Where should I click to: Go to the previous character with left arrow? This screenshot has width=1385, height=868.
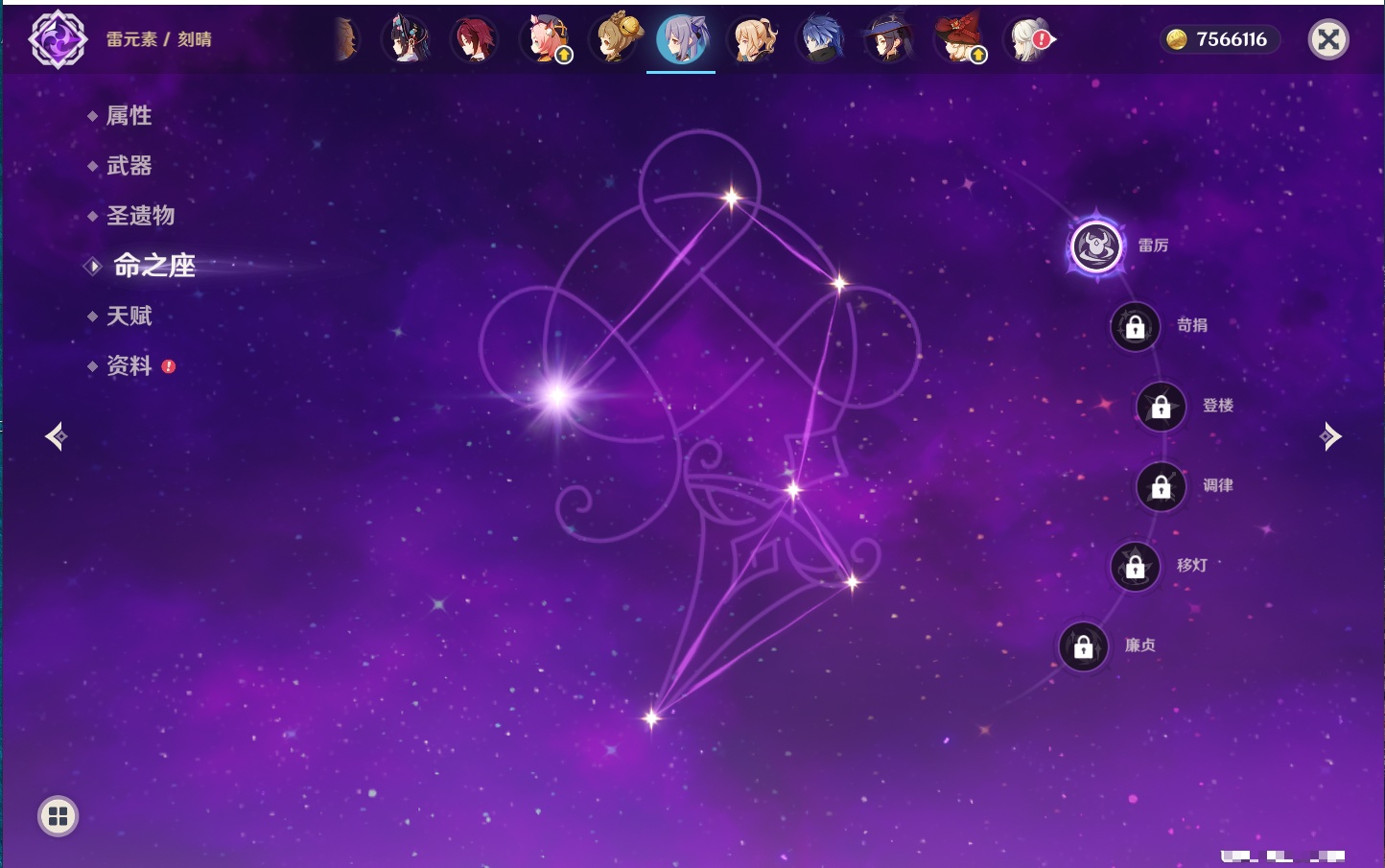[x=56, y=436]
